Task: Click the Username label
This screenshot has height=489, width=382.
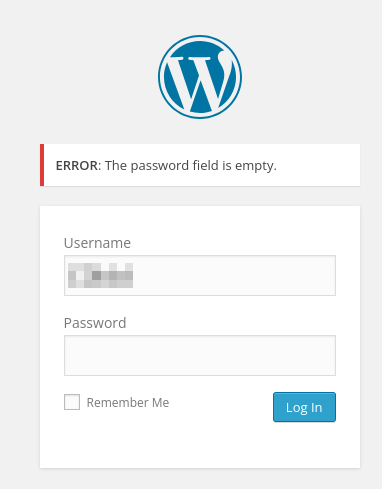Action: [97, 243]
